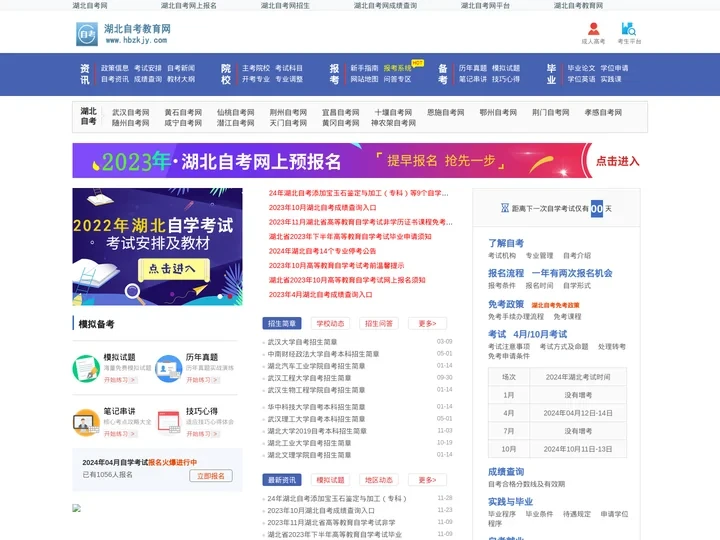Viewport: 720px width, 540px height.
Task: Open 毕业论文 in the navigation bar
Action: [581, 68]
